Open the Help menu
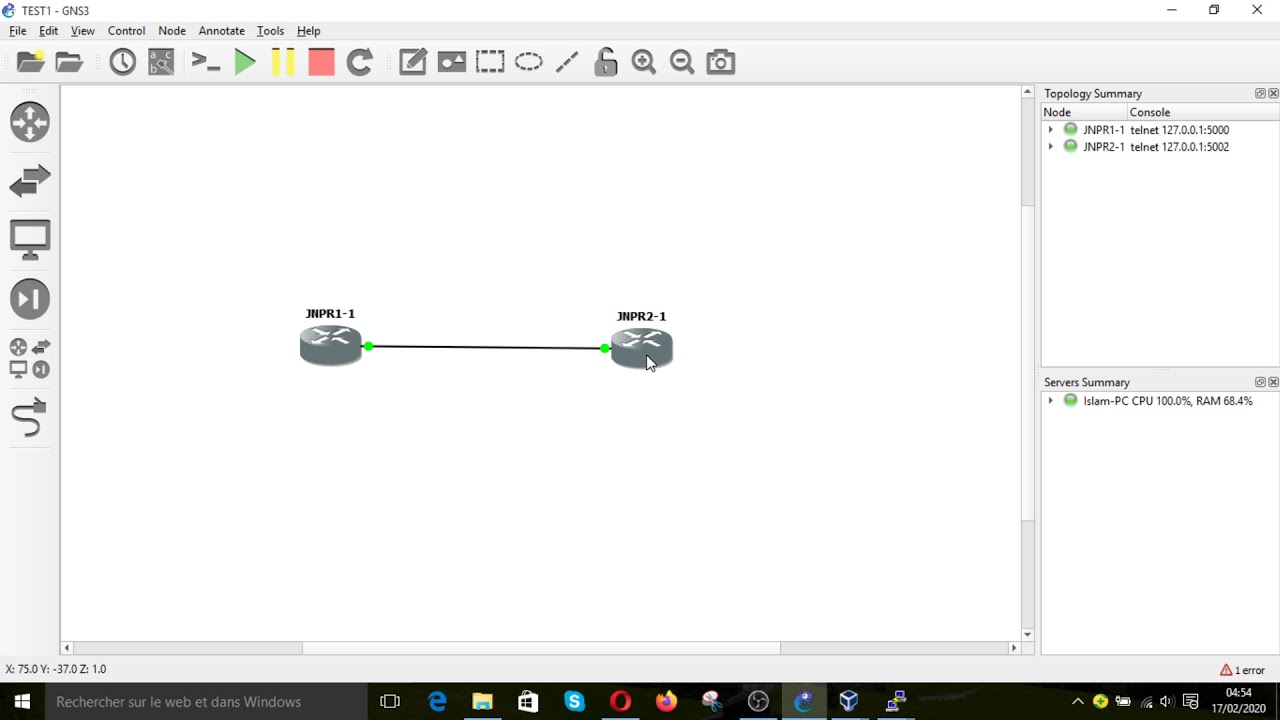 pyautogui.click(x=308, y=31)
